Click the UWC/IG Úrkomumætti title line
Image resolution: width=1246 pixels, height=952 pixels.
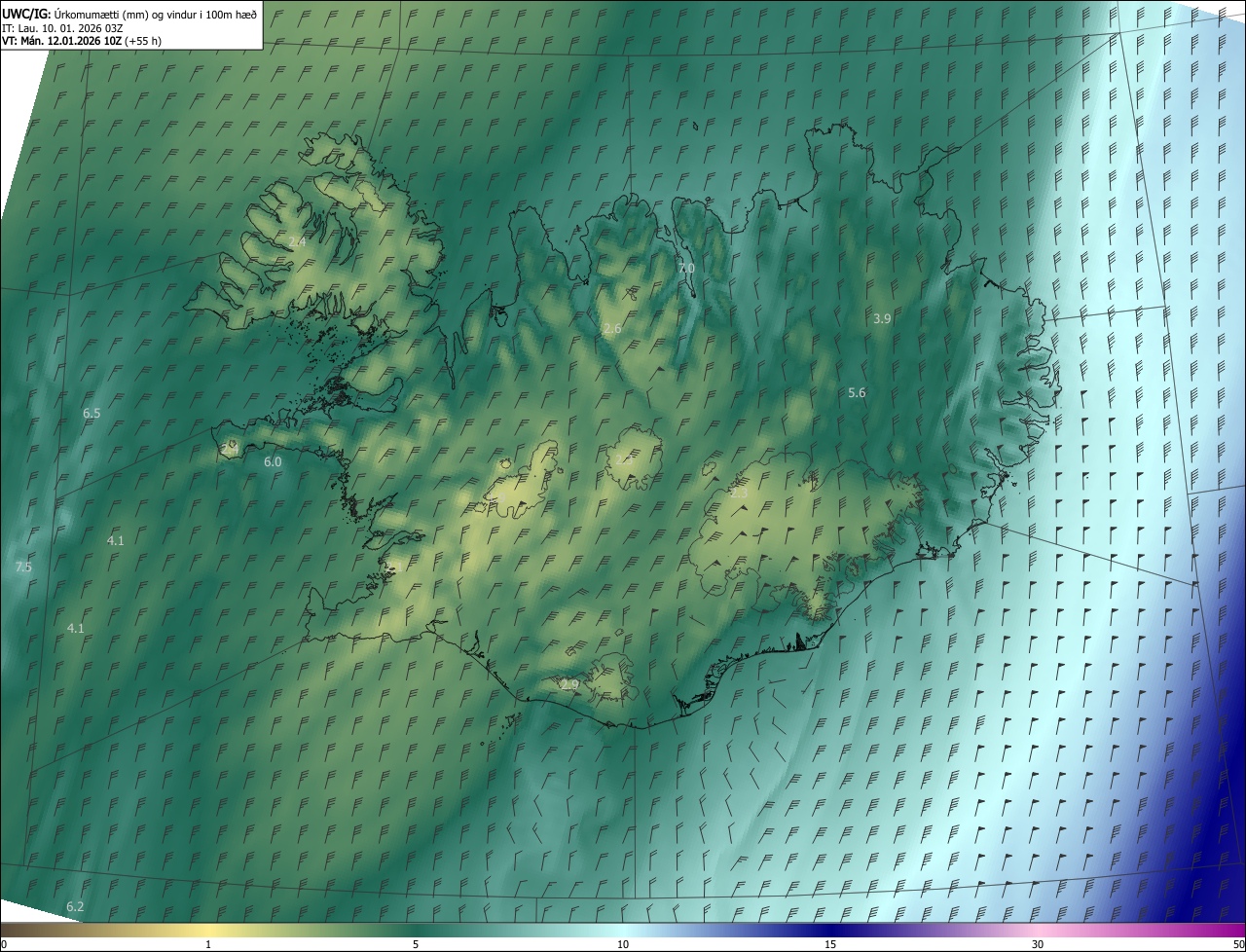(129, 13)
